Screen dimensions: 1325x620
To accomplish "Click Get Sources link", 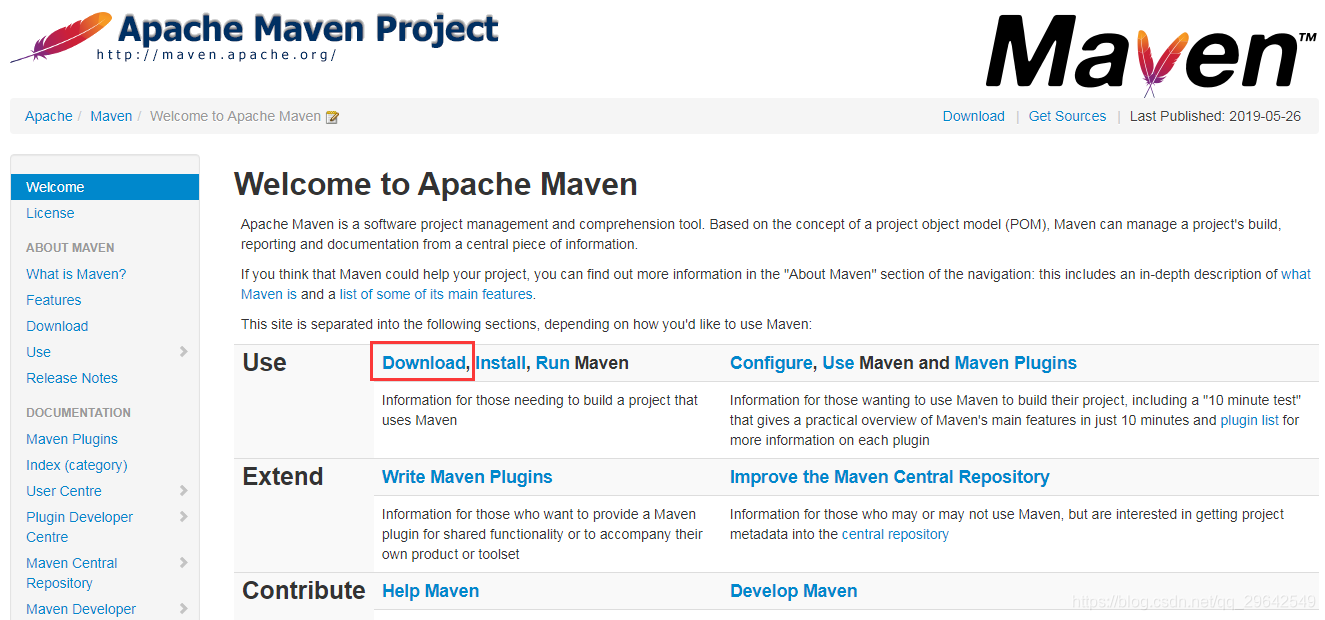I will coord(1067,116).
